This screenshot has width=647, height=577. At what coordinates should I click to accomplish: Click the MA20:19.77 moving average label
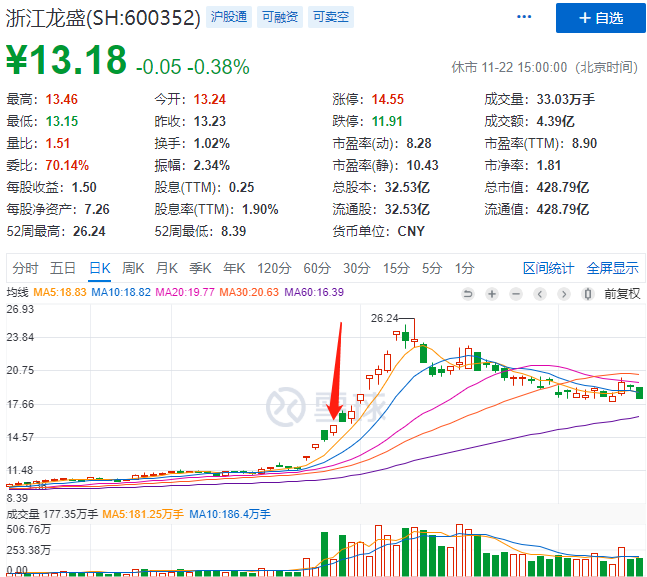185,292
